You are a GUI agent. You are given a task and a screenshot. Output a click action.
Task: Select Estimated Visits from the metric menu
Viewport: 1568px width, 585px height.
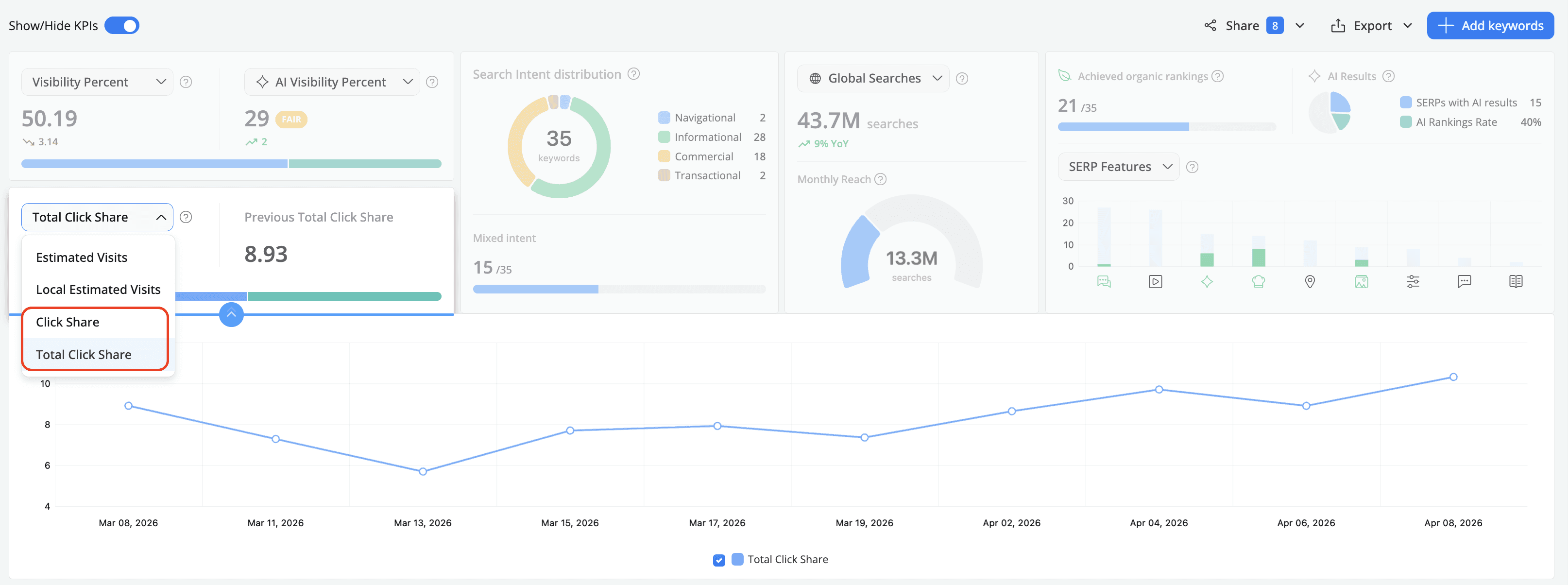81,257
